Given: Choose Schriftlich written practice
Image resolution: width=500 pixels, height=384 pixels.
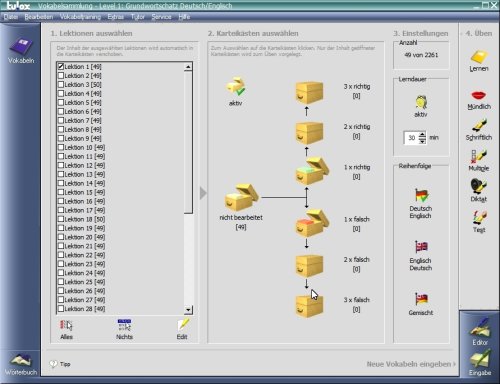Looking at the screenshot, I should pos(479,130).
